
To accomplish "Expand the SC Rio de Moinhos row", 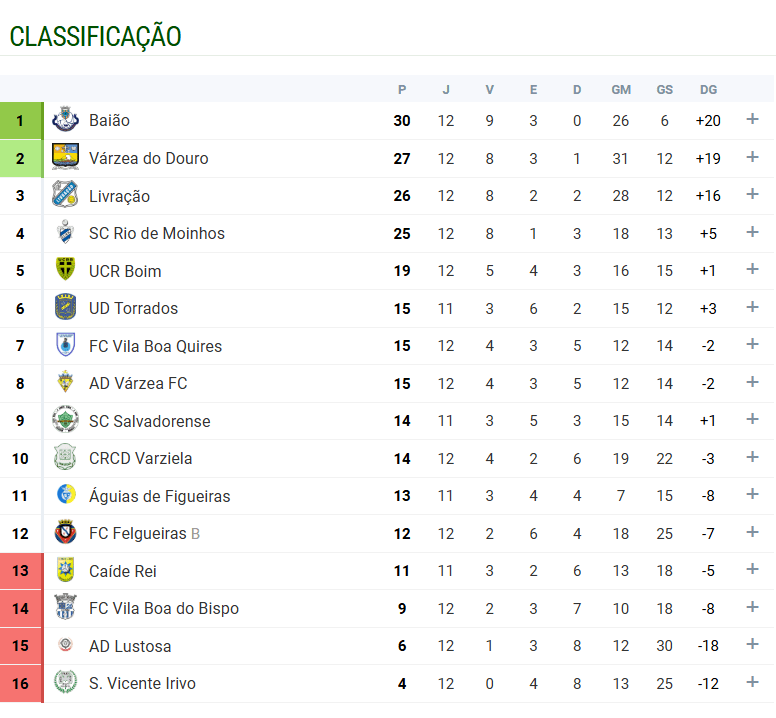I will click(x=753, y=233).
